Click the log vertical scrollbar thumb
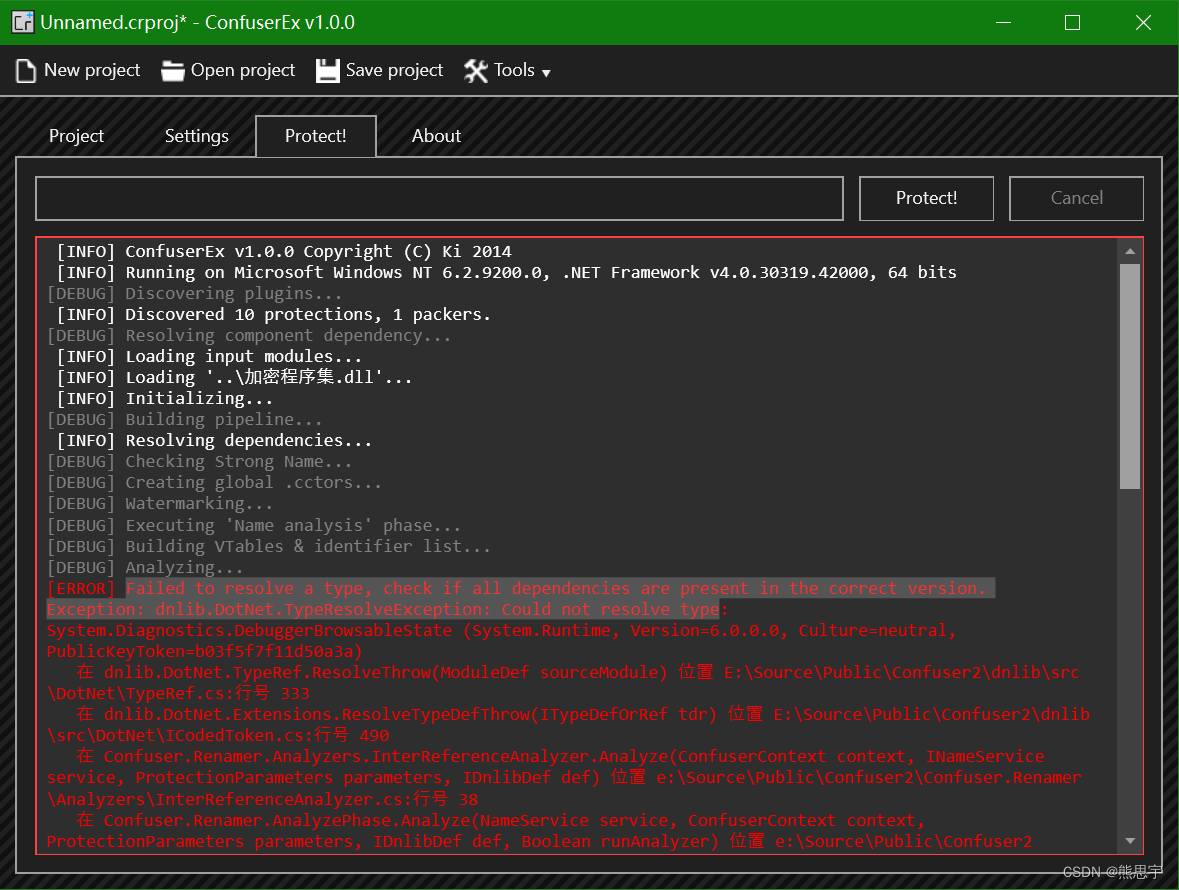1179x890 pixels. point(1130,376)
